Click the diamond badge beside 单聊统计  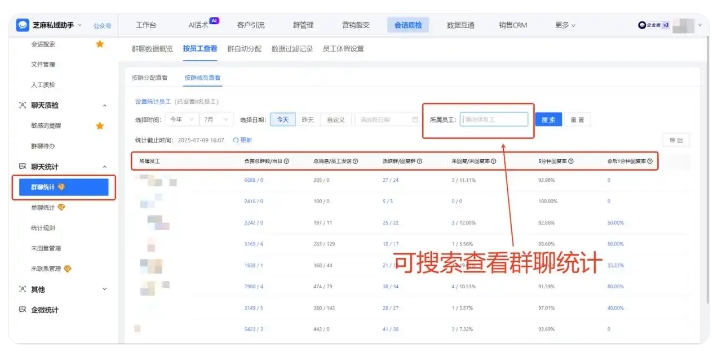61,208
